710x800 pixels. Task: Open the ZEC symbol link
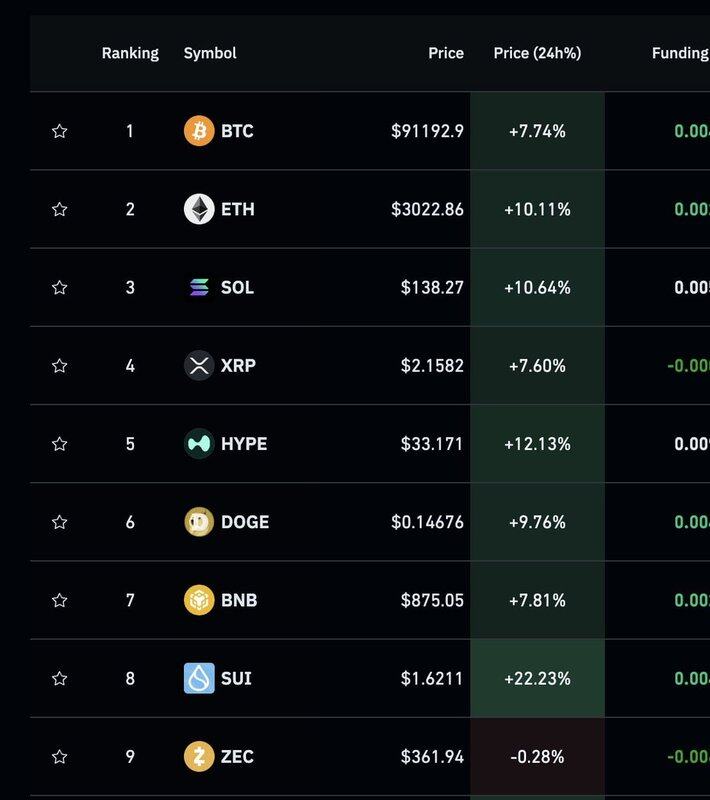237,757
